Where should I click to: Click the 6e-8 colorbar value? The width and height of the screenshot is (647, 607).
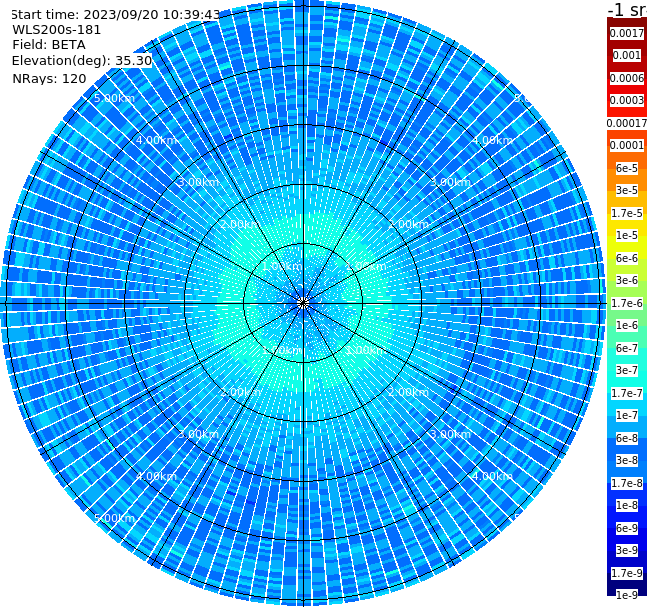[627, 438]
